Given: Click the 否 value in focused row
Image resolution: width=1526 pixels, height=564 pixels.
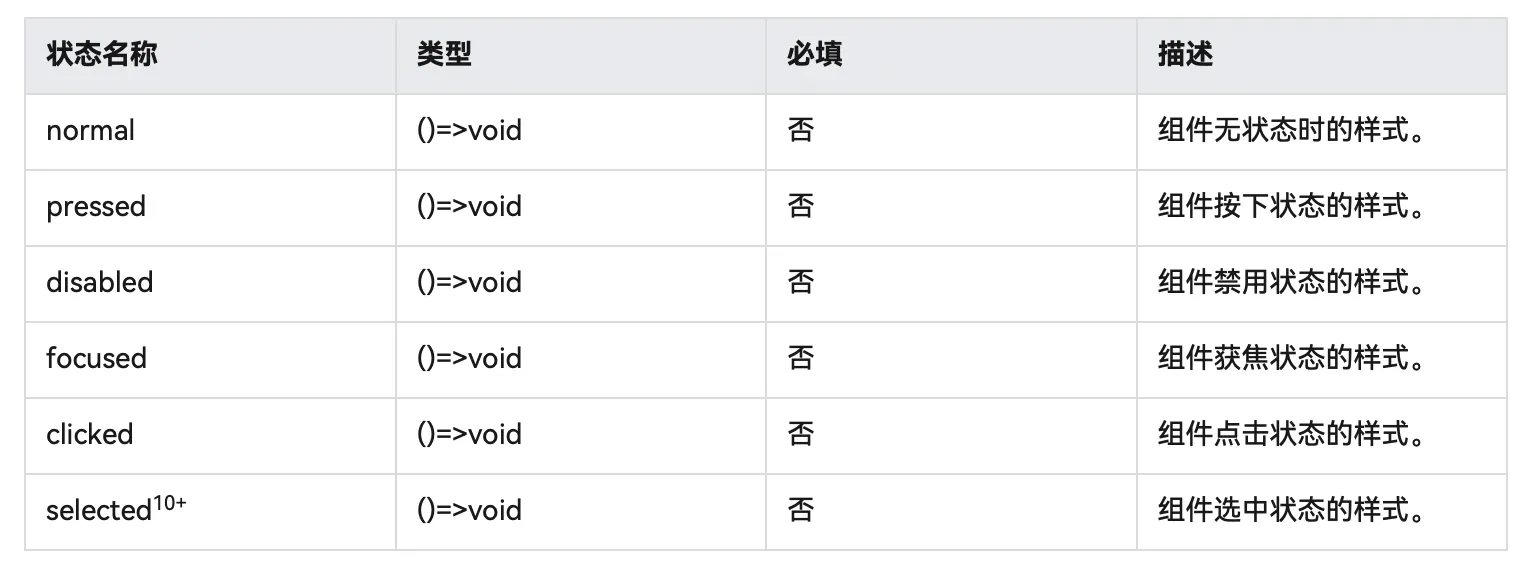Looking at the screenshot, I should pos(800,358).
